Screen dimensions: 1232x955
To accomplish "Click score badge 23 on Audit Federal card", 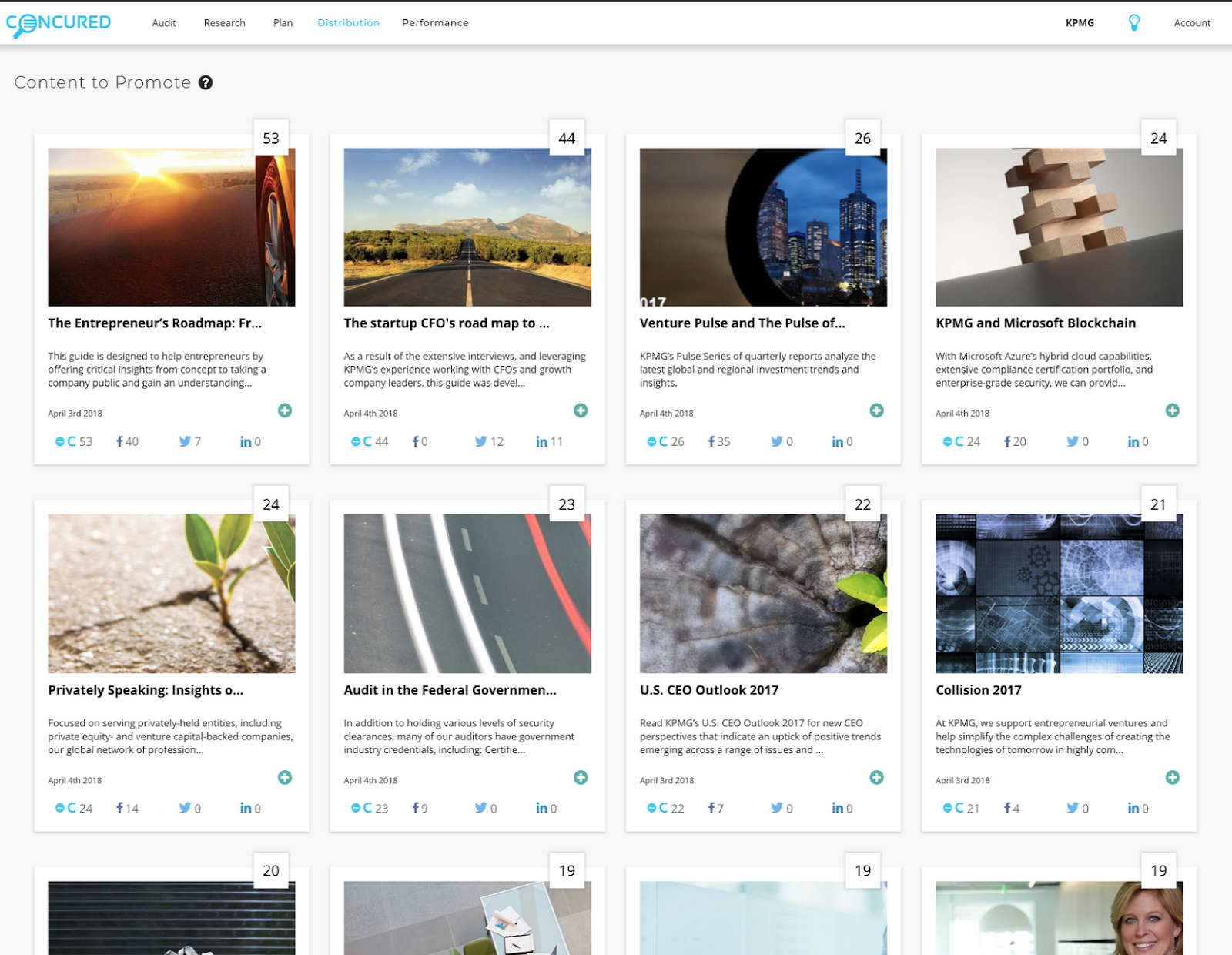I will click(x=567, y=504).
